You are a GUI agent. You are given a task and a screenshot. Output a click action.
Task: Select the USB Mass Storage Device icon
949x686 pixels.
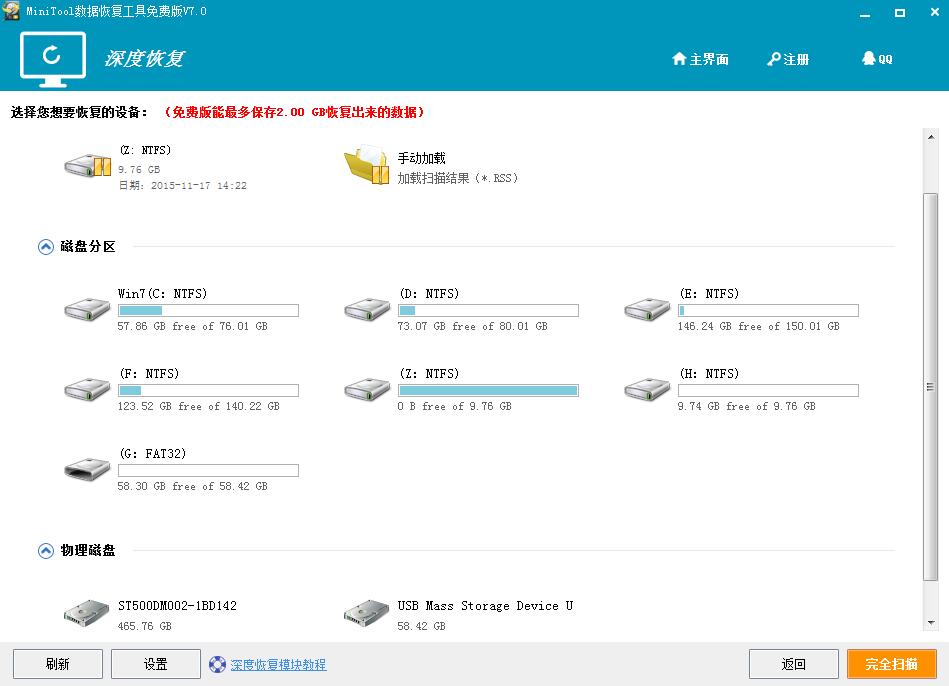pyautogui.click(x=366, y=613)
